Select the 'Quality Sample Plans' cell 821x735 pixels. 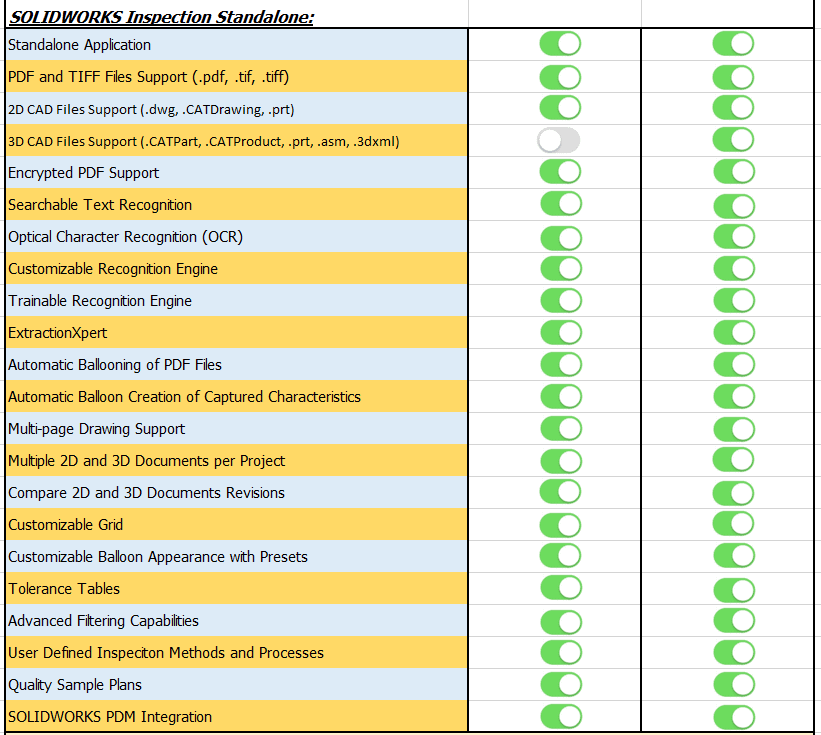[236, 684]
